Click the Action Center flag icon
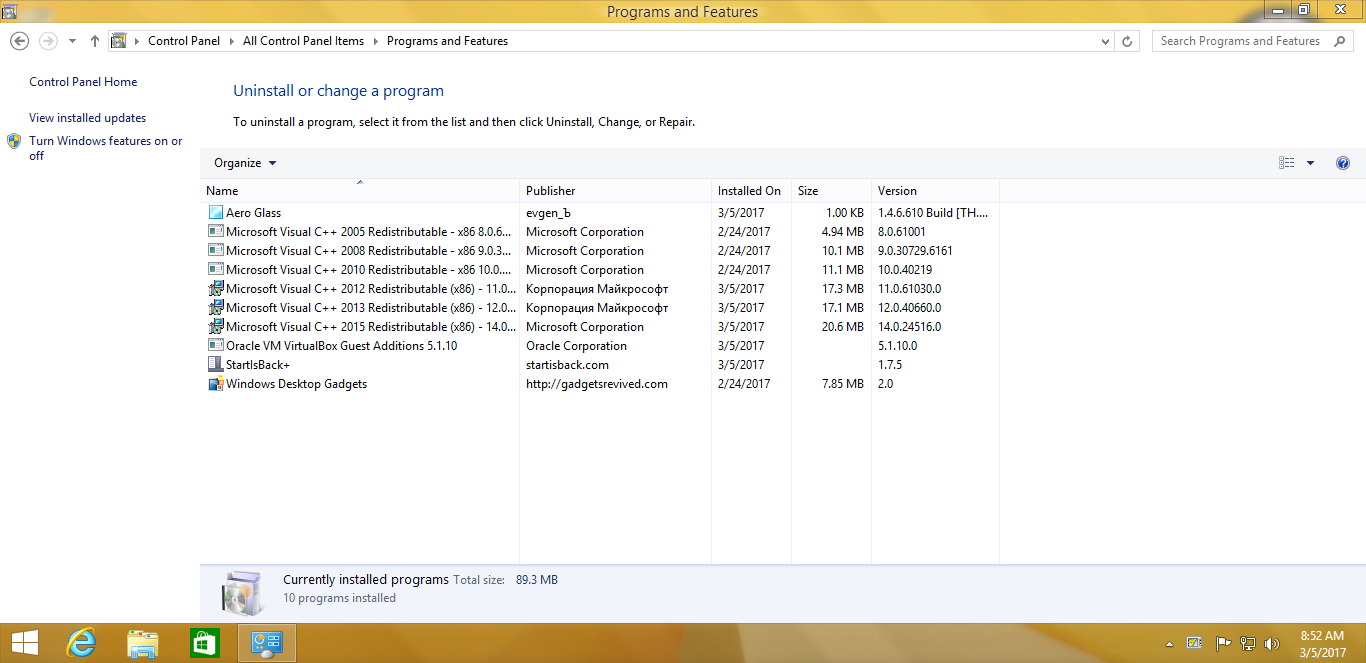The height and width of the screenshot is (663, 1366). pyautogui.click(x=1222, y=644)
